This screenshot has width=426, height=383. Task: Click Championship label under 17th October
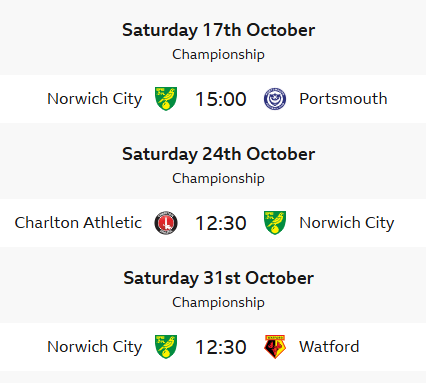[218, 54]
